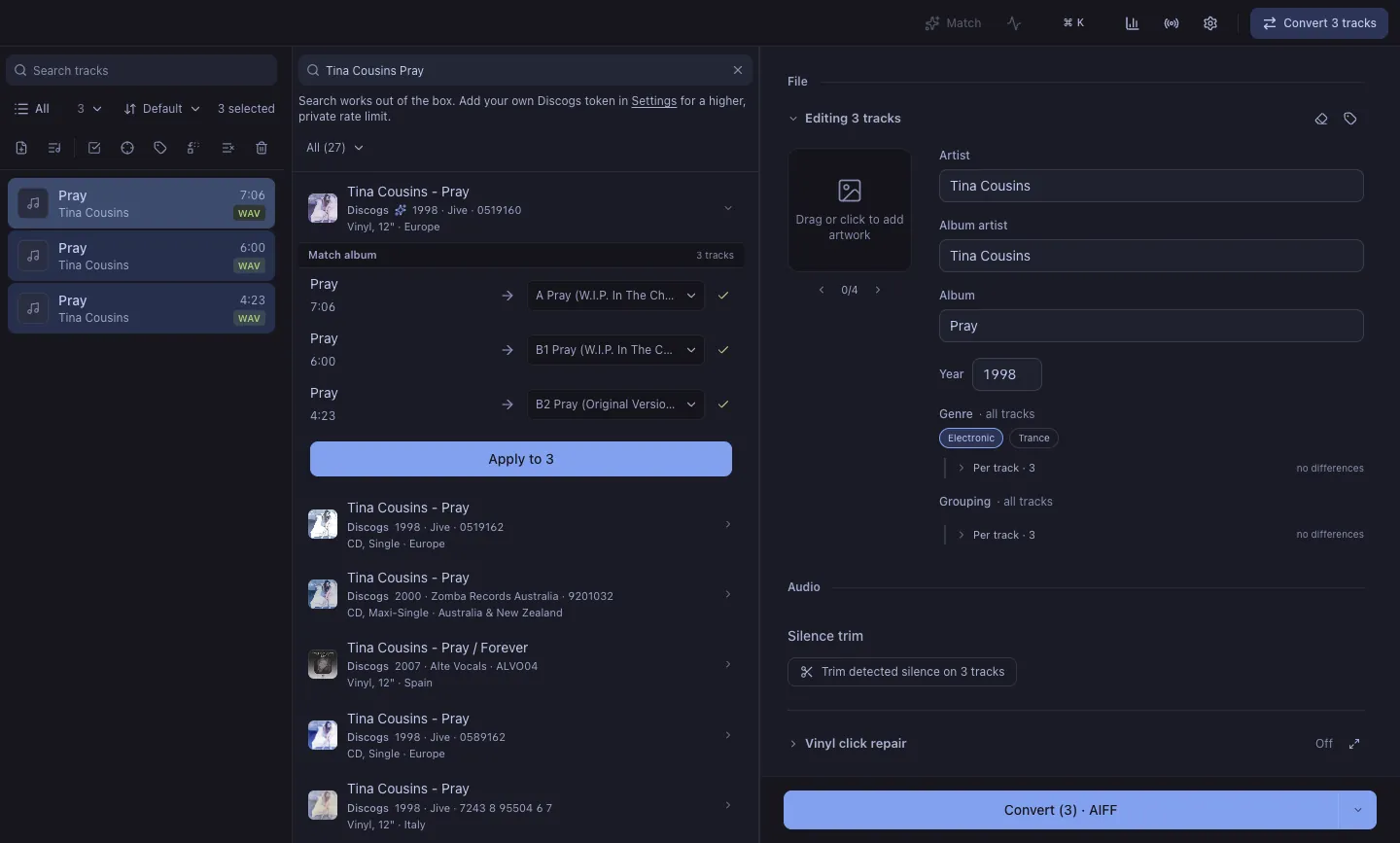Open the convert format dropdown arrow
Viewport: 1400px width, 843px height.
pyautogui.click(x=1358, y=810)
